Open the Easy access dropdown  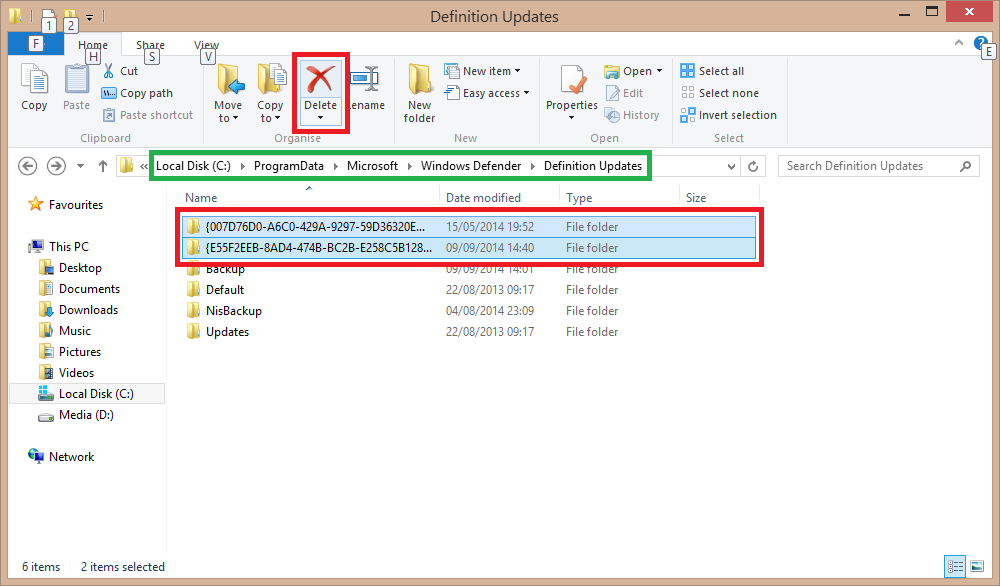click(487, 93)
